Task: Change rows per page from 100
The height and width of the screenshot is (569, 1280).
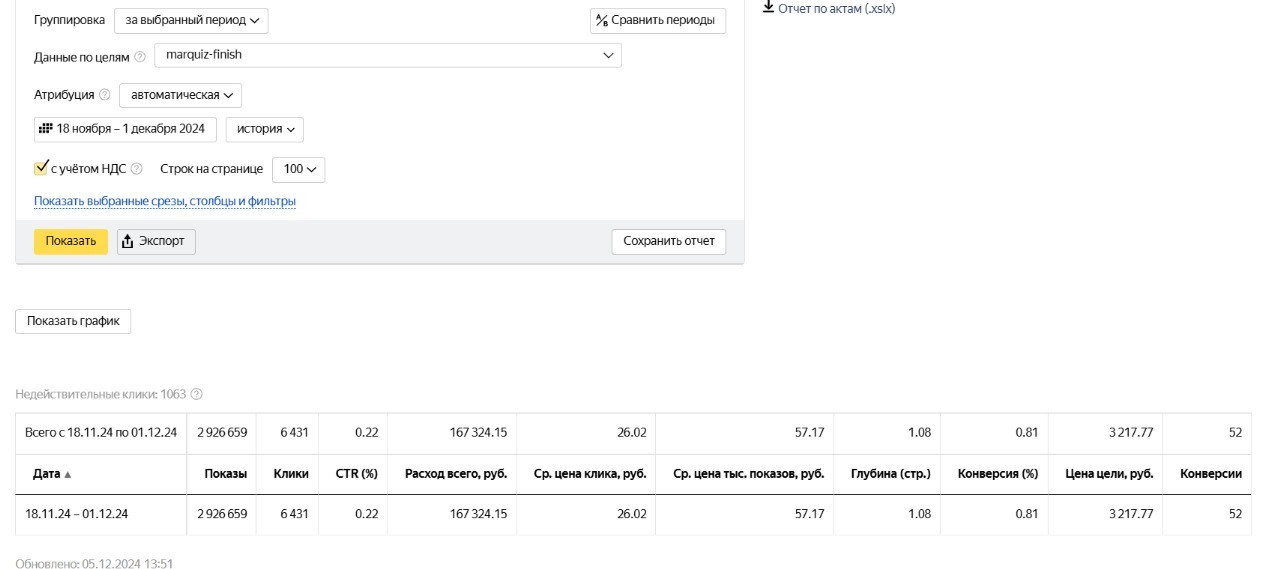Action: click(298, 169)
